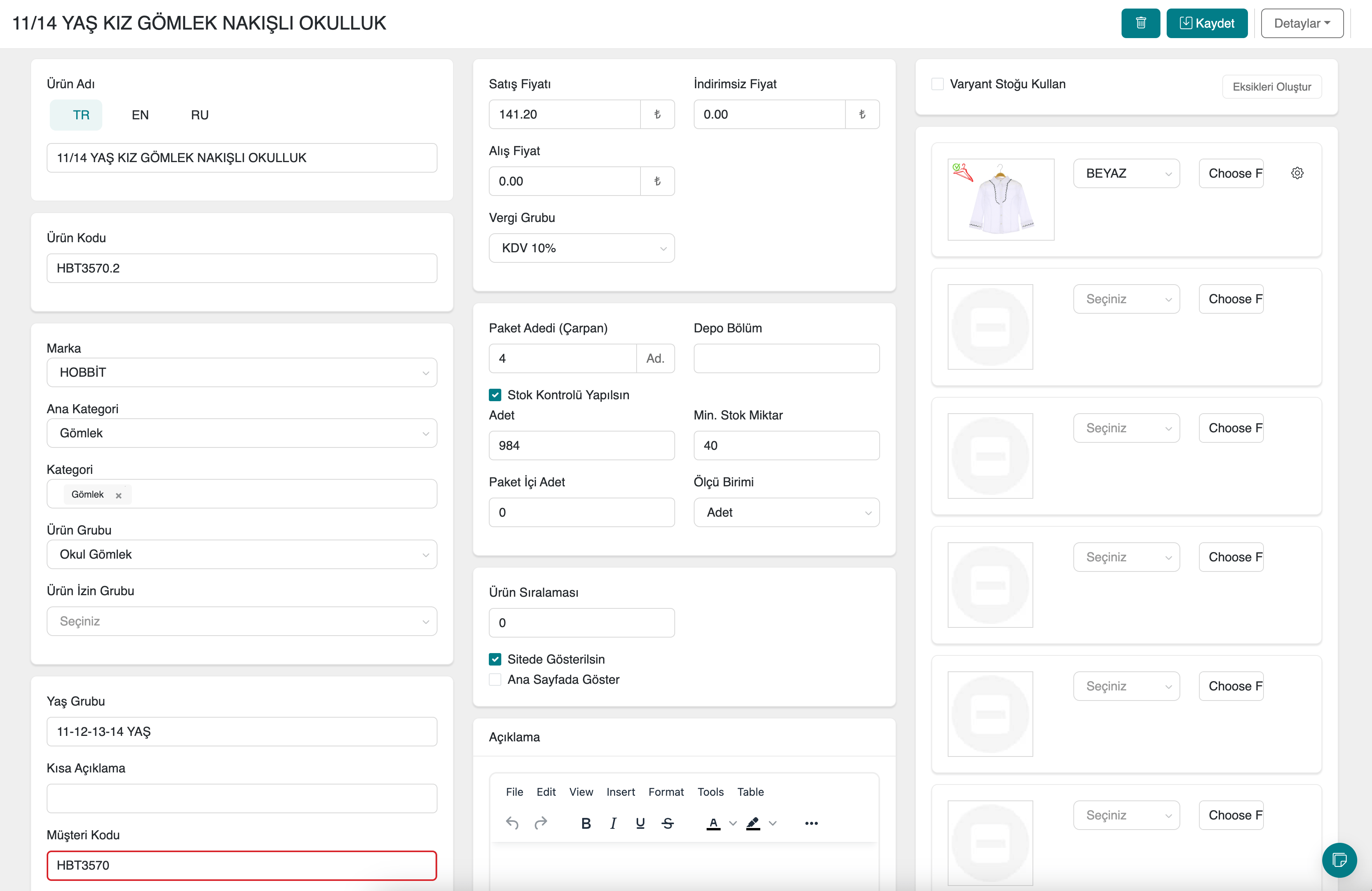This screenshot has height=891, width=1372.
Task: Click Eksikleri Oluştur button
Action: click(x=1271, y=86)
